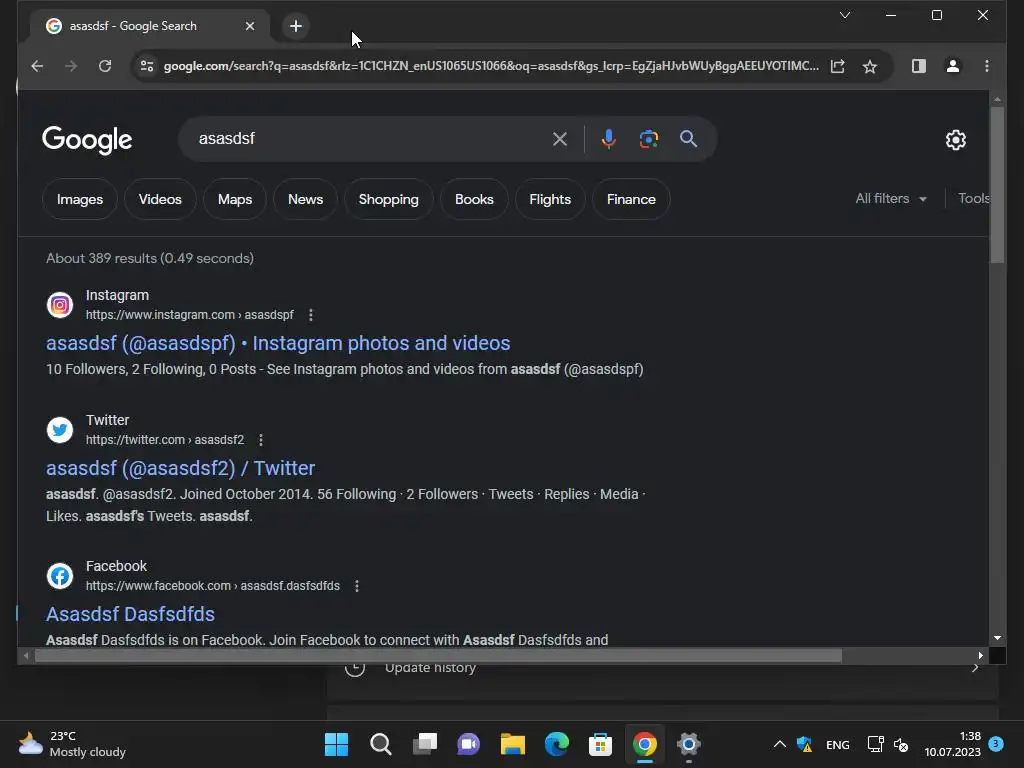Open the clock and date 10.07.2023
The image size is (1024, 768).
point(952,744)
